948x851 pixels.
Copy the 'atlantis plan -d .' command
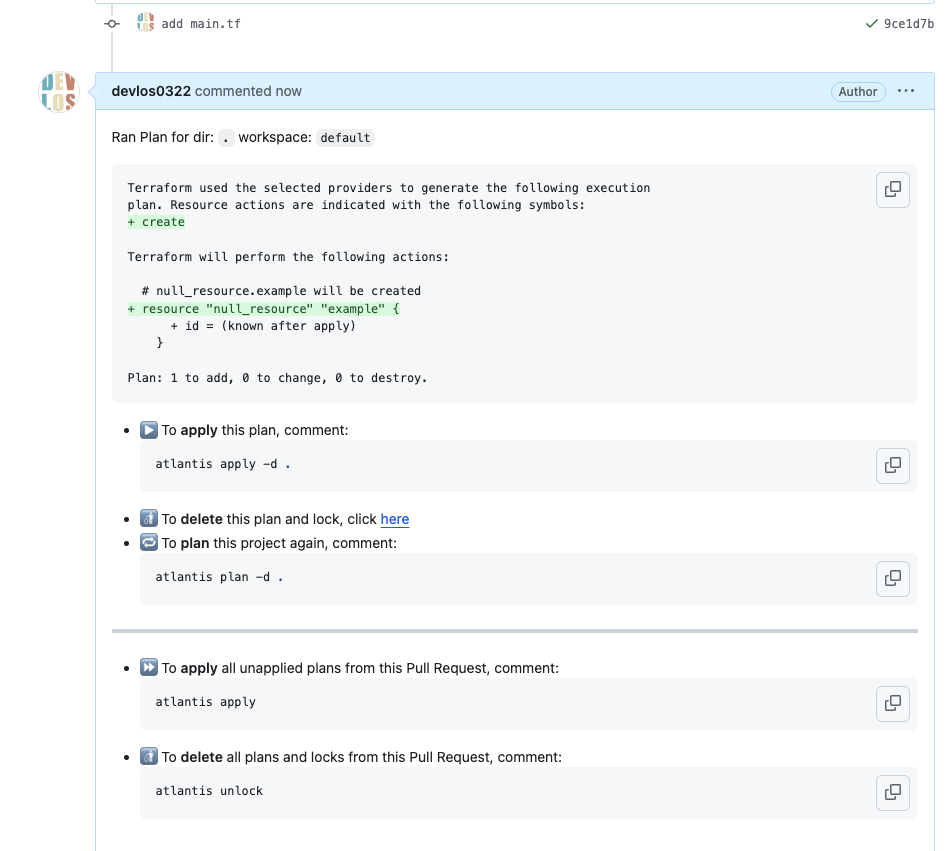(892, 578)
